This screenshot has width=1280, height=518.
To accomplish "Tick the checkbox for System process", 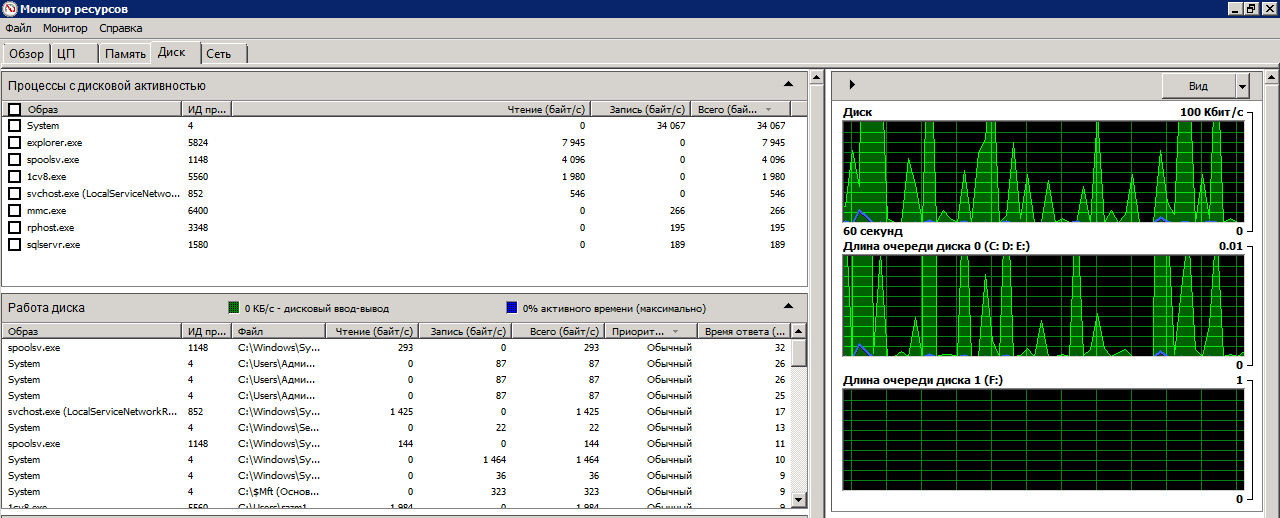I will pos(14,126).
